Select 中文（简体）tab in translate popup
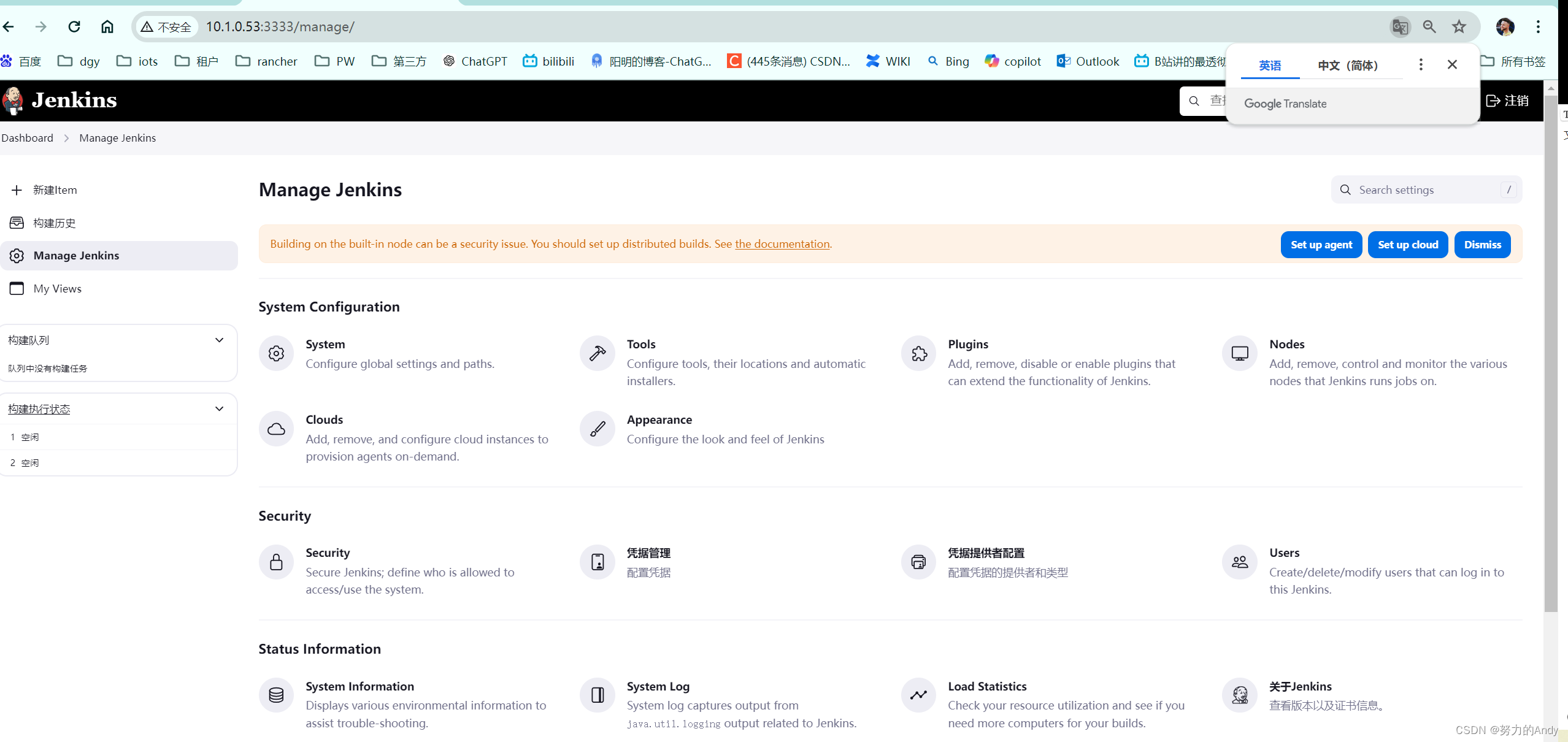 (1348, 65)
